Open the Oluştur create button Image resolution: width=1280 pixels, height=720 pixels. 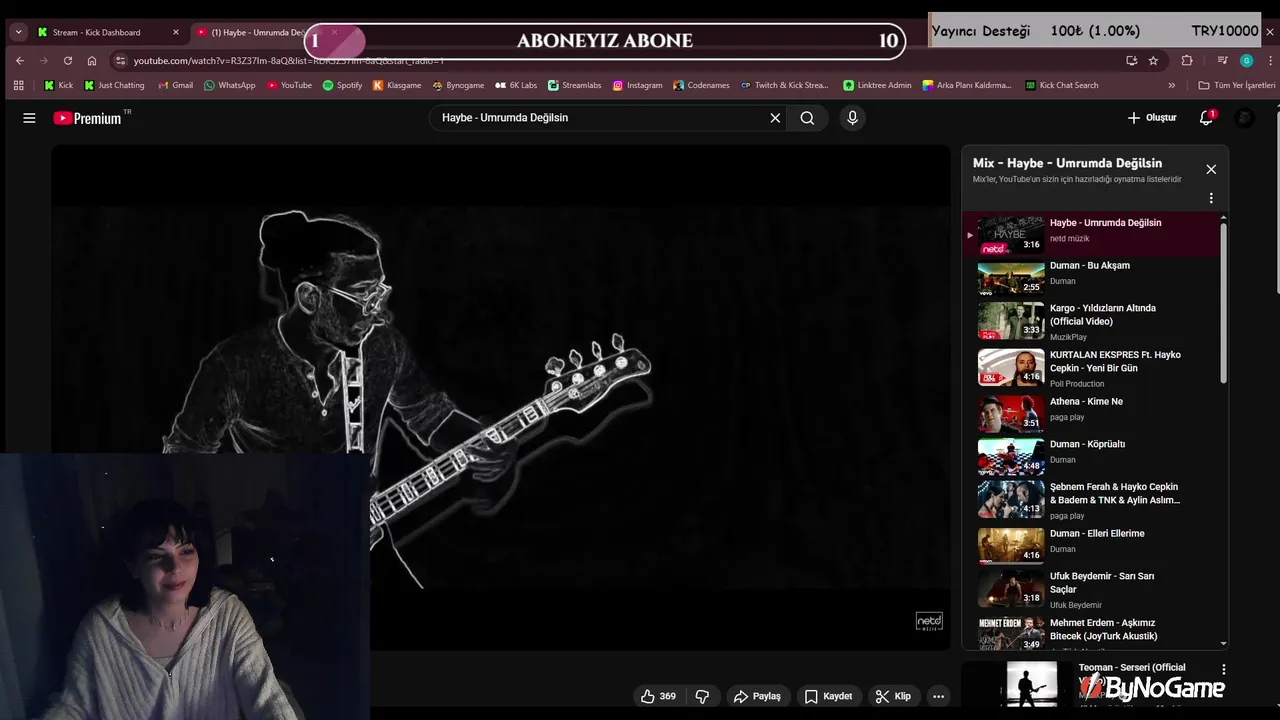(1151, 118)
